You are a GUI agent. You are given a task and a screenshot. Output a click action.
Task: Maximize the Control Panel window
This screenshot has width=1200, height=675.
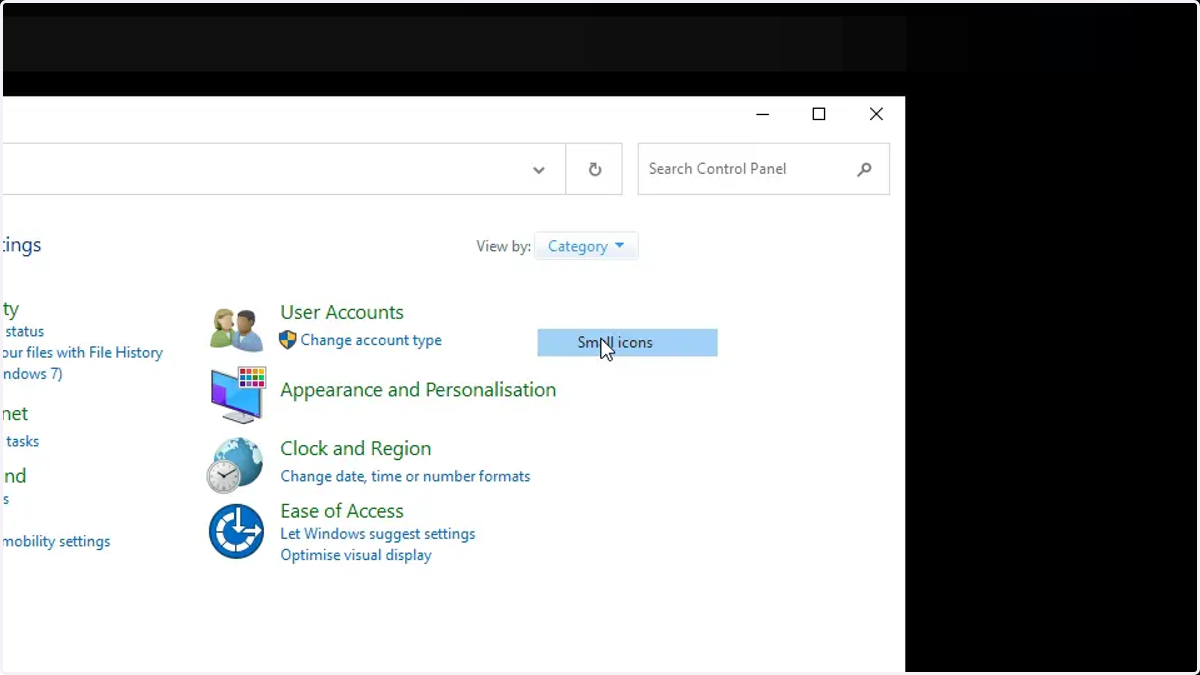click(x=819, y=114)
